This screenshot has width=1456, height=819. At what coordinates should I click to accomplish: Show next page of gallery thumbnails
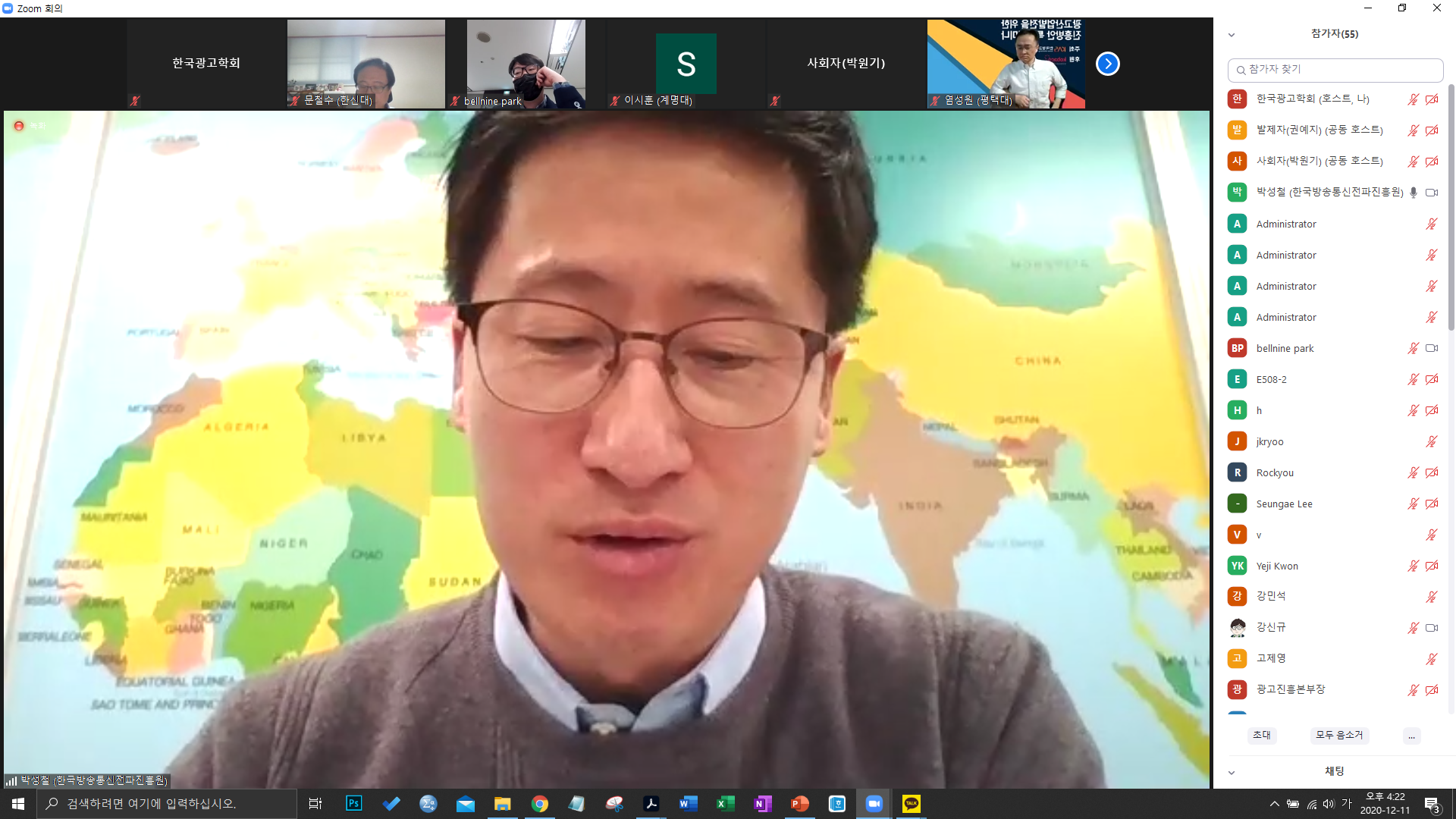(x=1108, y=64)
